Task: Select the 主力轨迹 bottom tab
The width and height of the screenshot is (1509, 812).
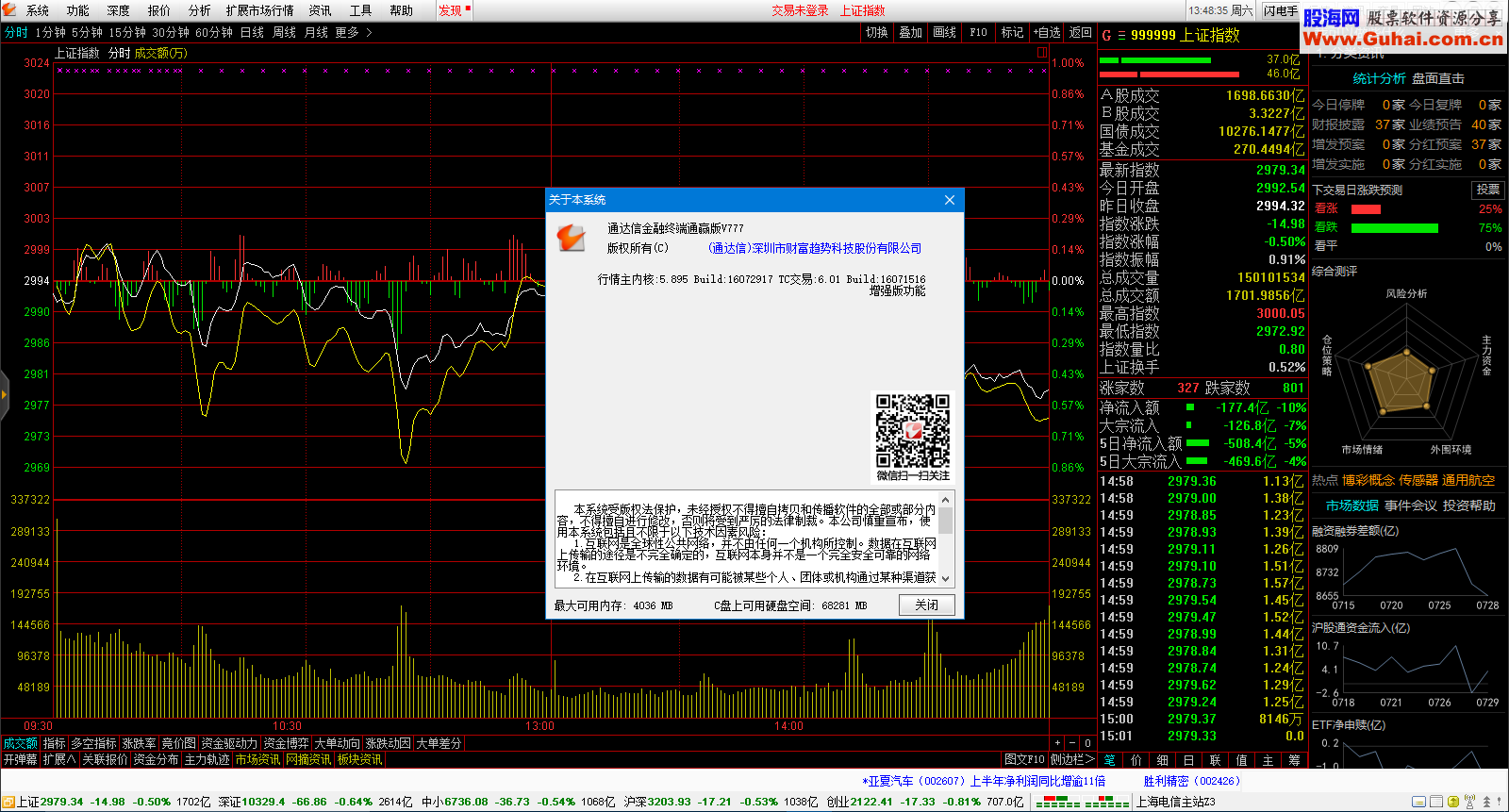Action: [207, 759]
